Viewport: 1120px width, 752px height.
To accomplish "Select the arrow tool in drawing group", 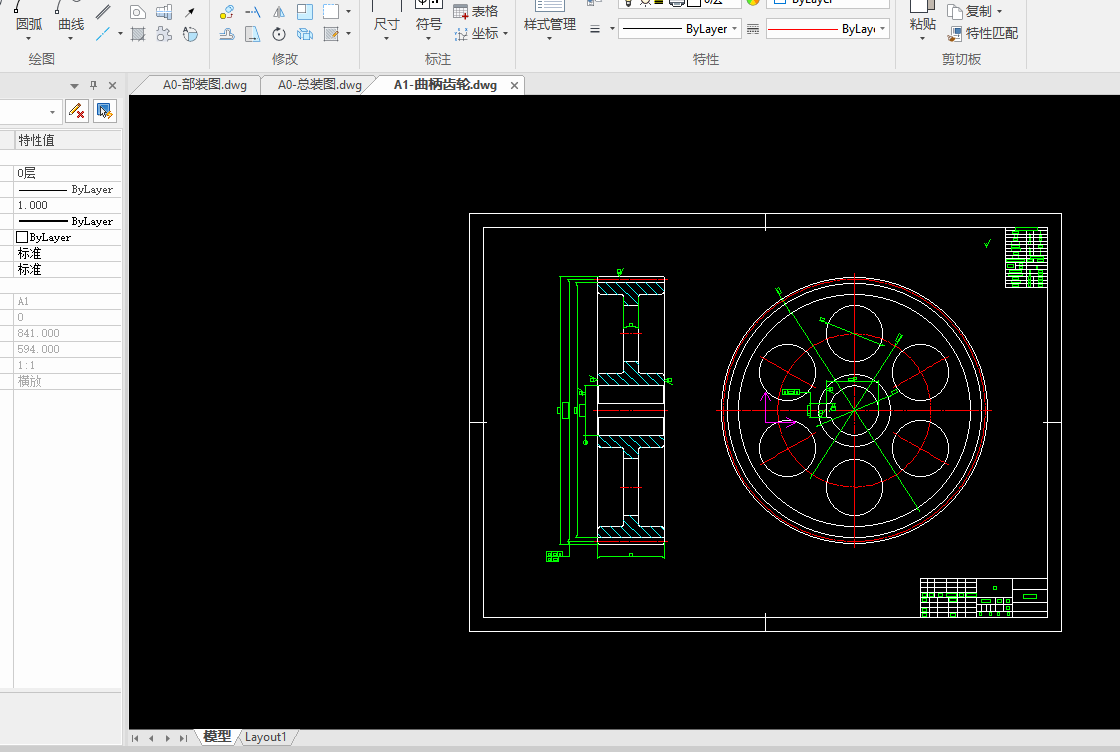I will (190, 11).
